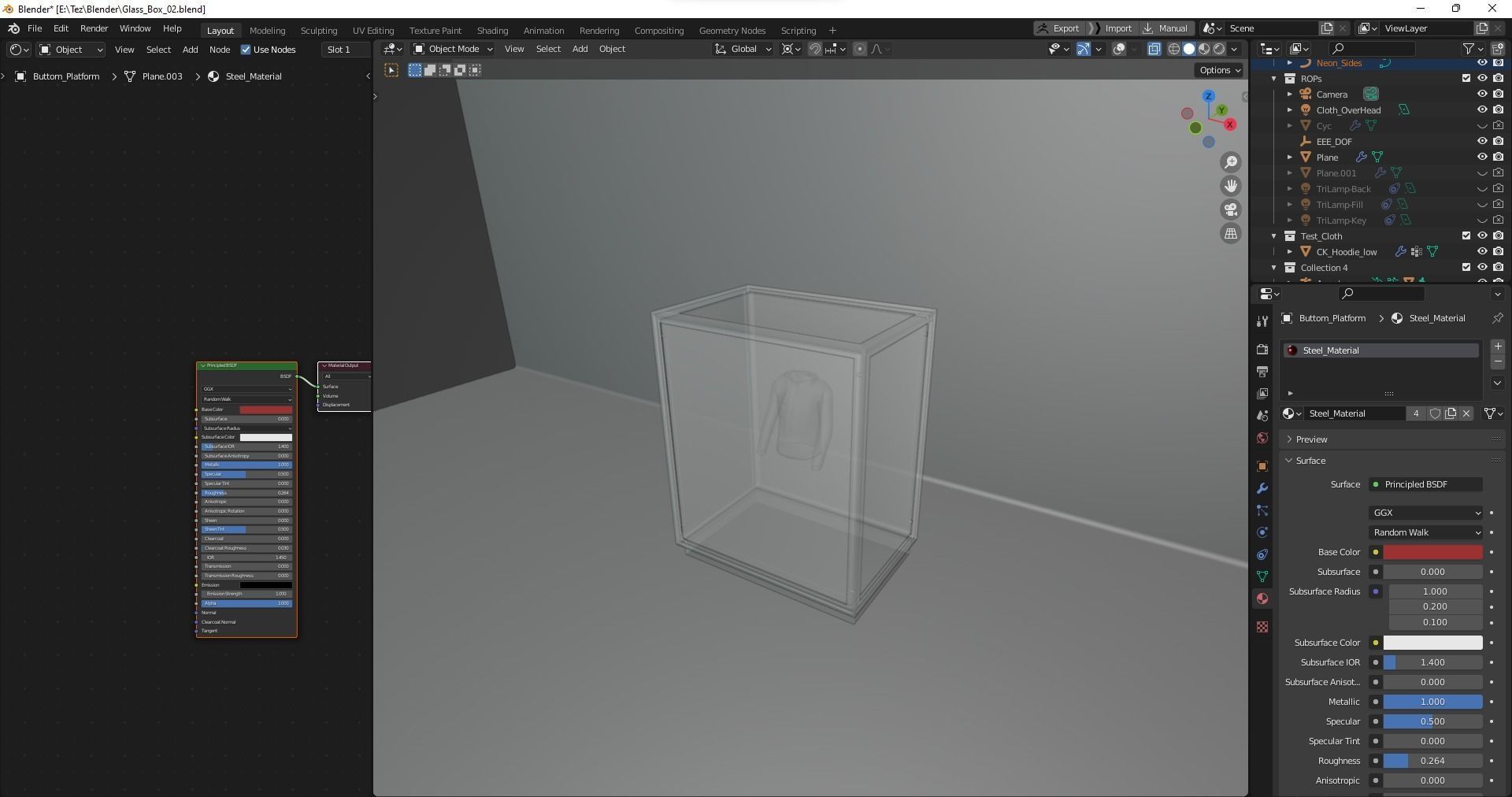Unlink Steel_Material with the X button
The image size is (1512, 797).
(1466, 413)
